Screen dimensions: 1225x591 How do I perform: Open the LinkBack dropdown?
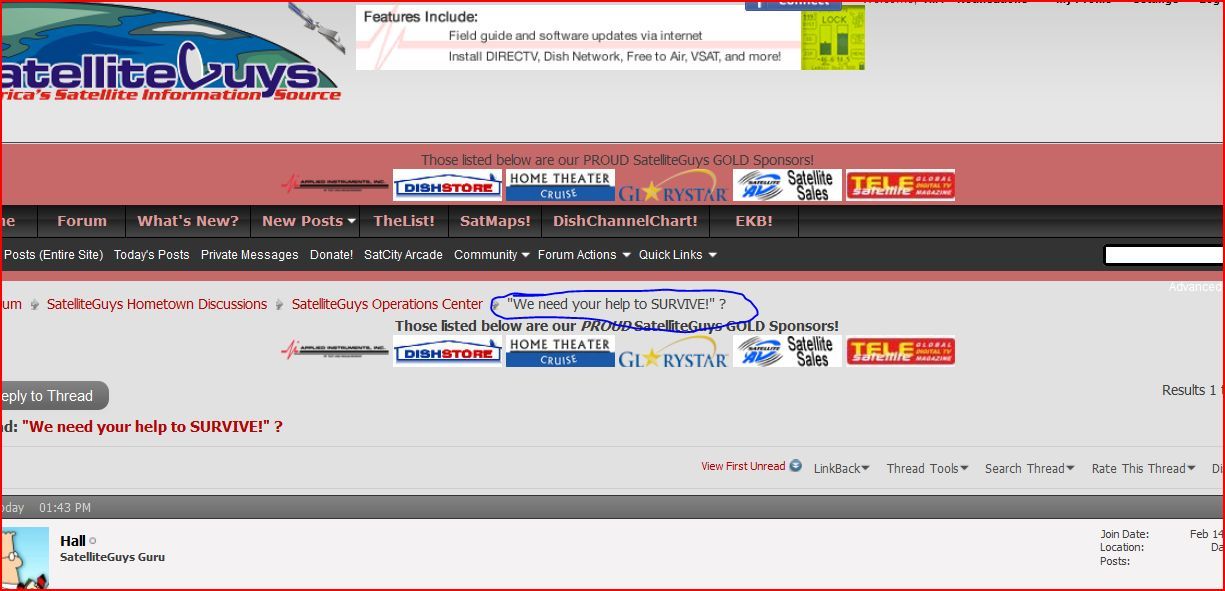pos(841,468)
